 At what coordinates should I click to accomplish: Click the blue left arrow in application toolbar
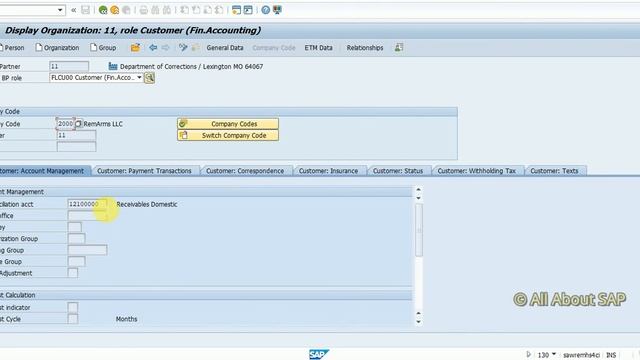(x=153, y=48)
